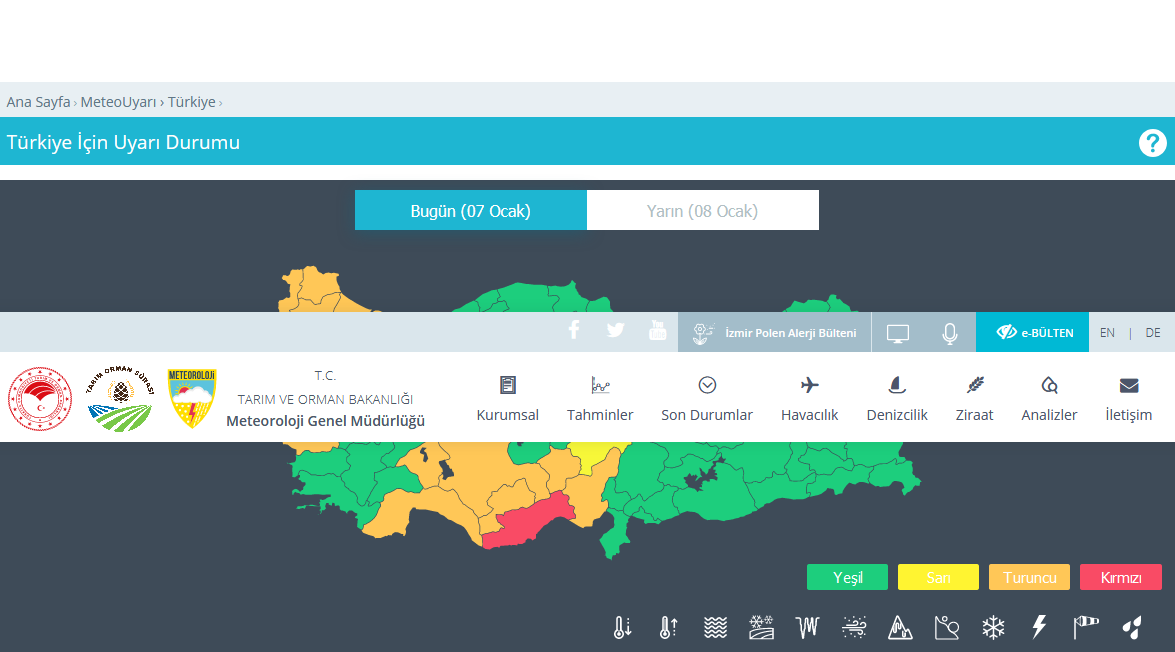Click the Kırmızı legend swatch

(x=1121, y=577)
